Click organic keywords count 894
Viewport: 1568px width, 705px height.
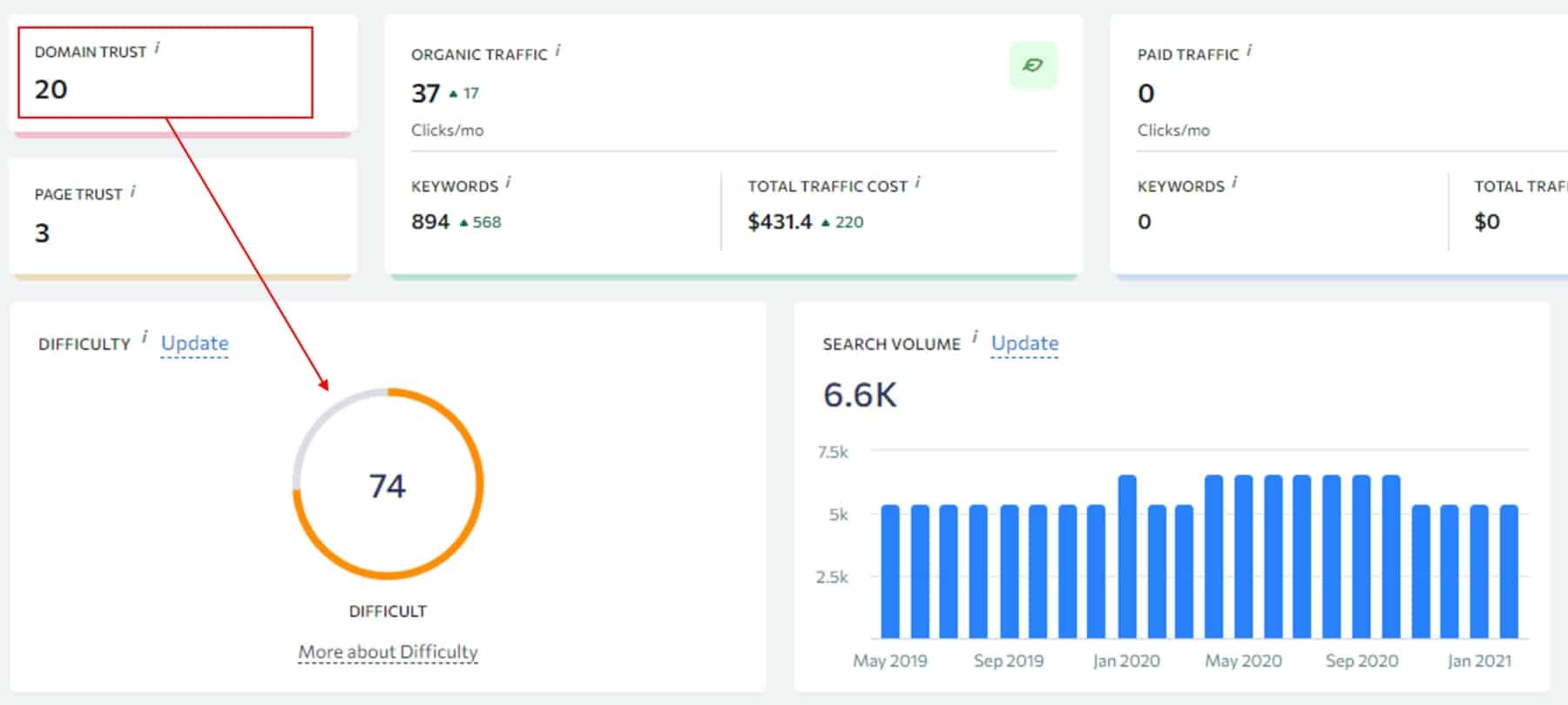(430, 221)
